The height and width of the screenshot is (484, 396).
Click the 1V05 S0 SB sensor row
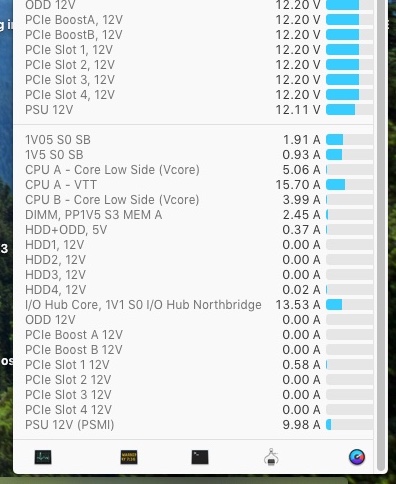[199, 140]
